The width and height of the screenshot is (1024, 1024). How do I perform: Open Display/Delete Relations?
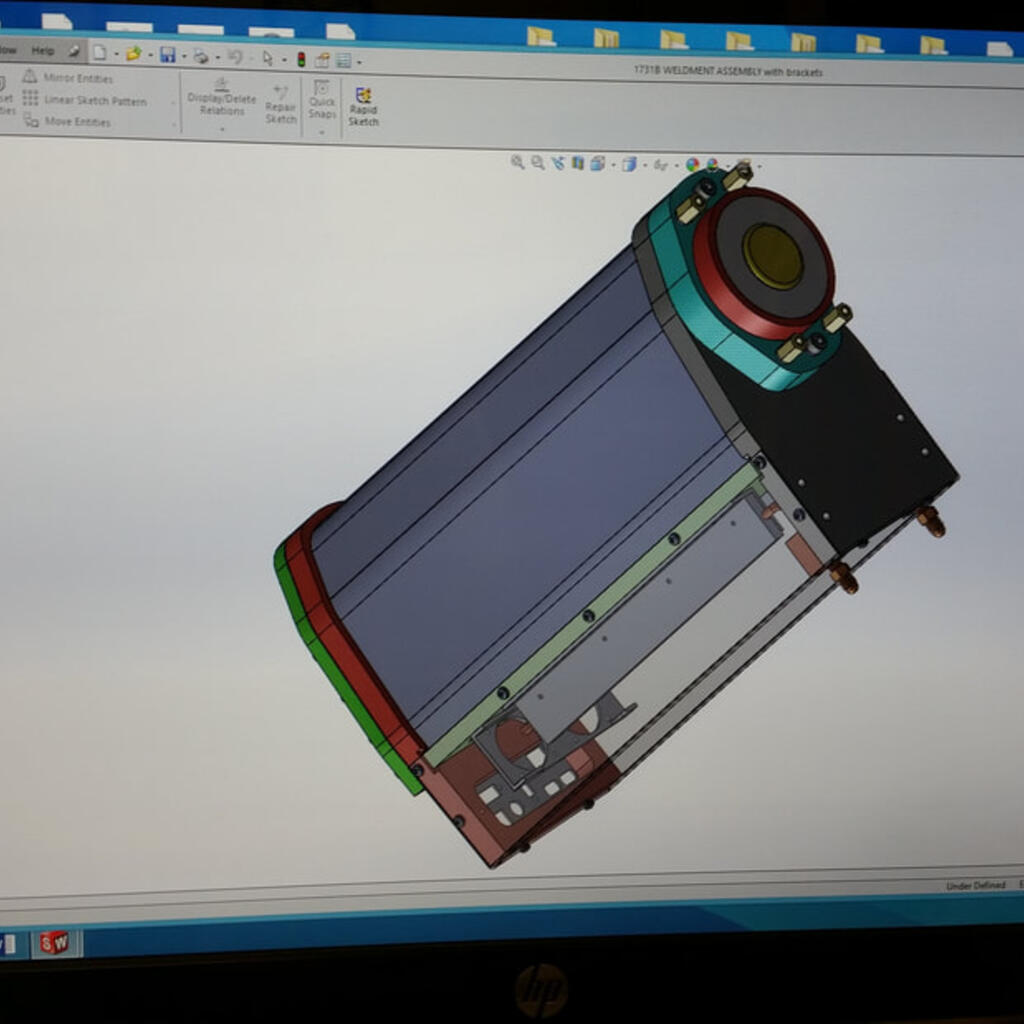pos(221,97)
